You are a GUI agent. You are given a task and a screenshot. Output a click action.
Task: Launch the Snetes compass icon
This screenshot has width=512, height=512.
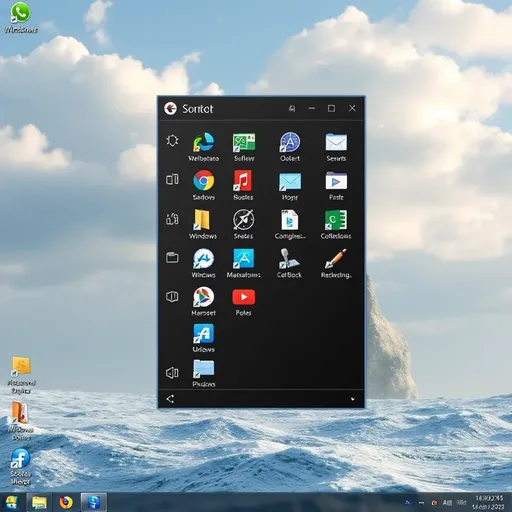pyautogui.click(x=243, y=220)
